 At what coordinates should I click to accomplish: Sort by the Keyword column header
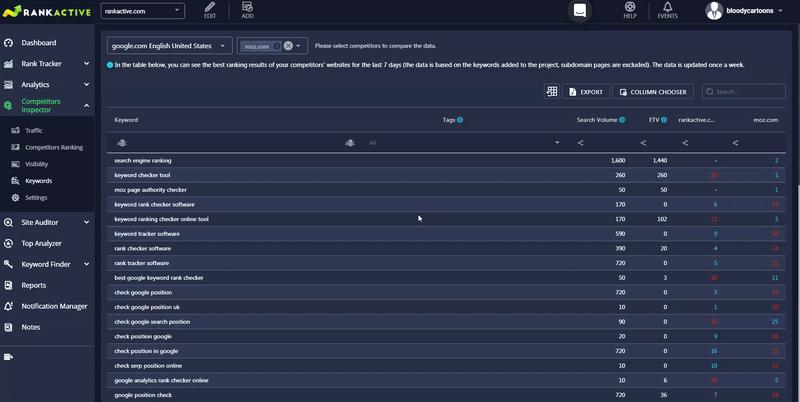click(x=126, y=120)
